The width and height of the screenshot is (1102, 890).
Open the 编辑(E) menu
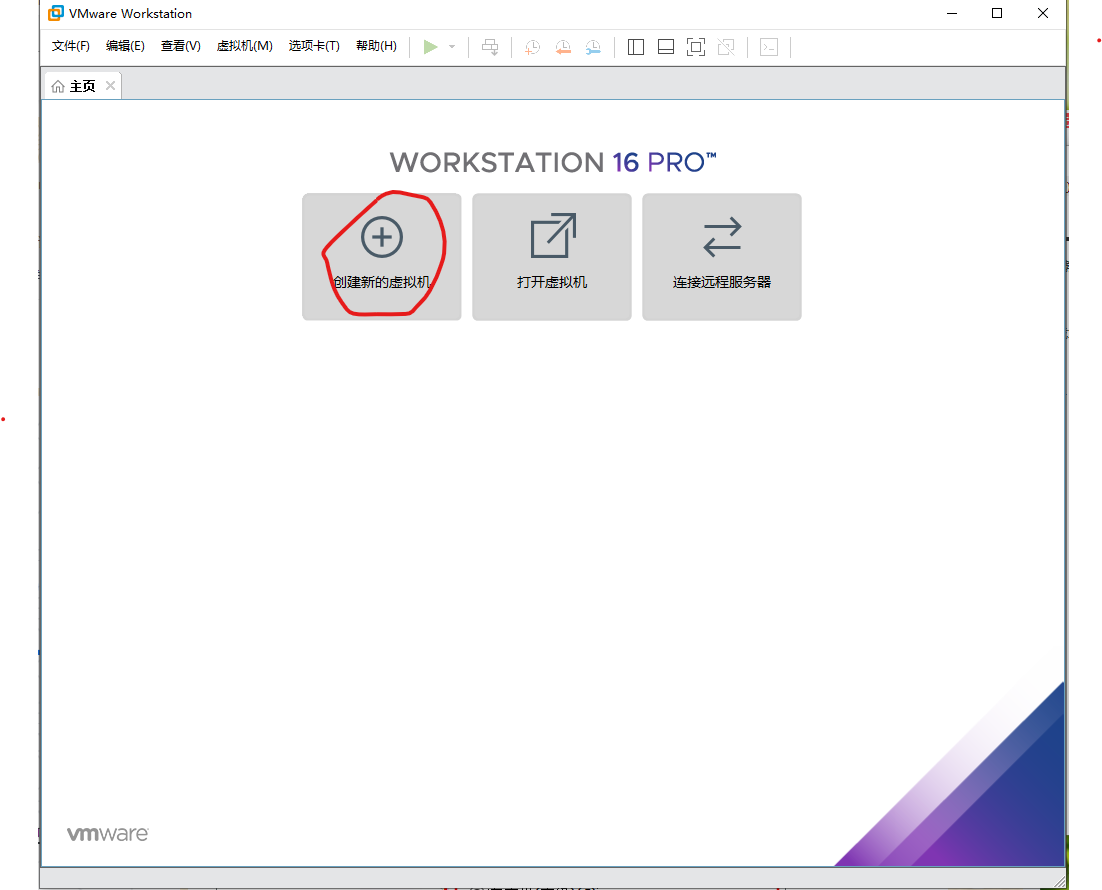pyautogui.click(x=125, y=46)
